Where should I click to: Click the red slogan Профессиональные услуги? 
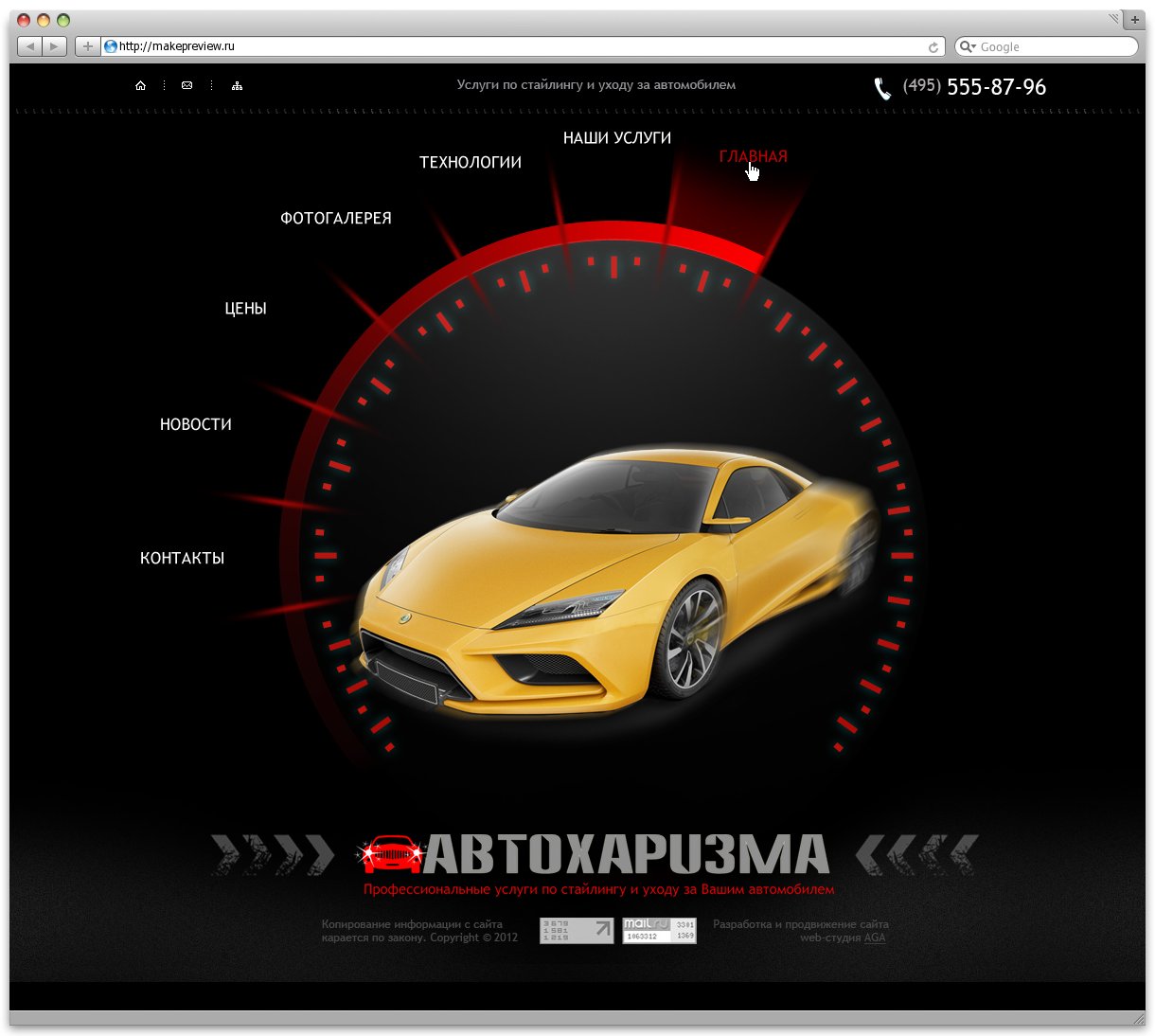coord(598,889)
